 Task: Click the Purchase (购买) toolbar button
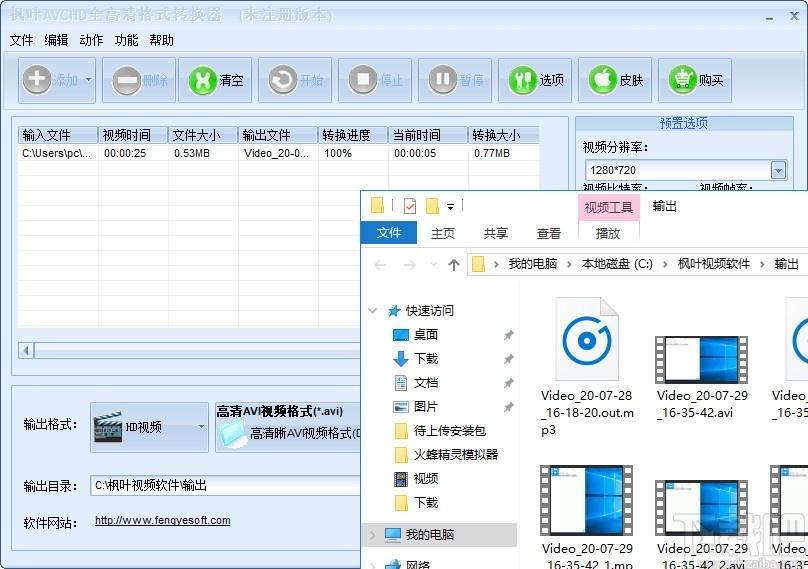coord(695,80)
